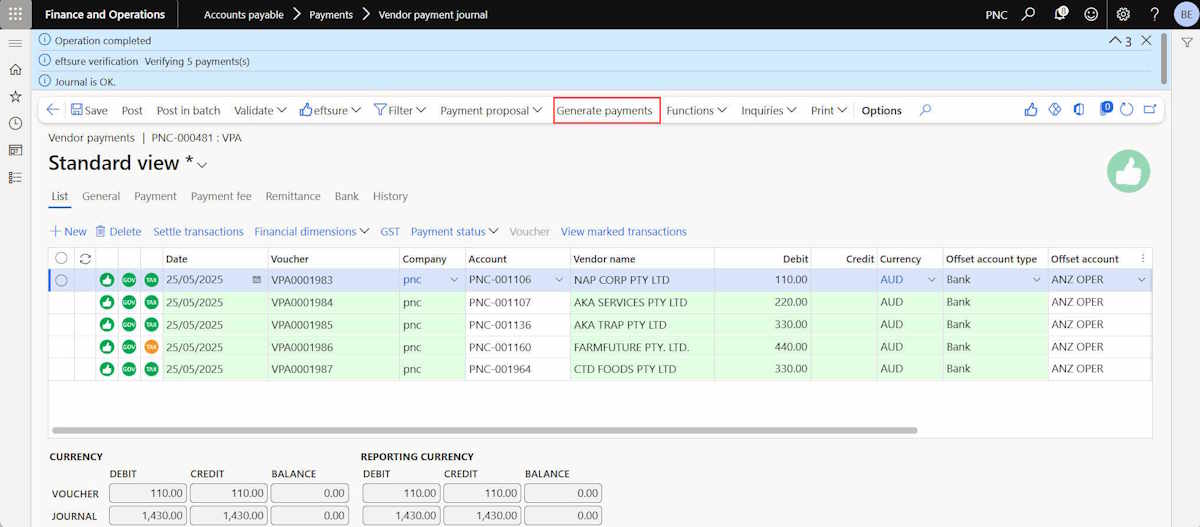
Task: Open Power Apps diamond icon
Action: click(1054, 110)
